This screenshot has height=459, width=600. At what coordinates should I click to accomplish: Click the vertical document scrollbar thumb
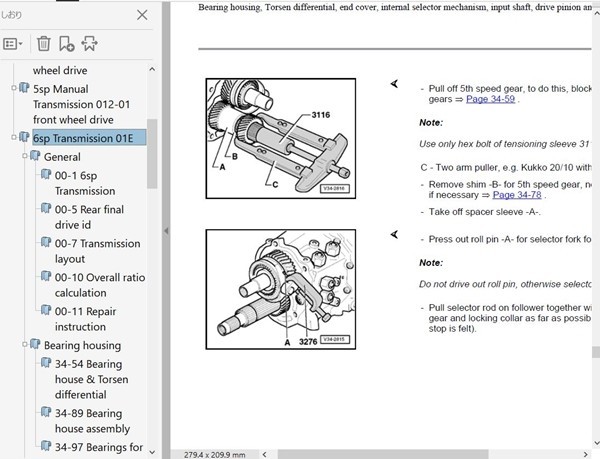[596, 352]
